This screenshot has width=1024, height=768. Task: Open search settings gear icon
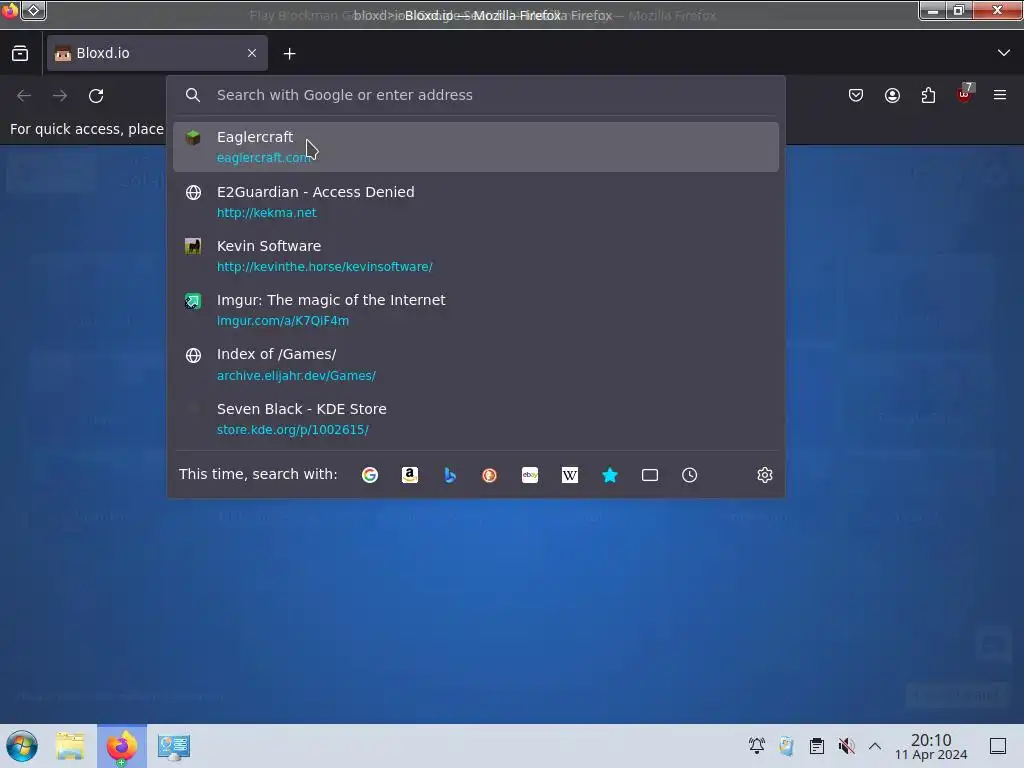[765, 475]
